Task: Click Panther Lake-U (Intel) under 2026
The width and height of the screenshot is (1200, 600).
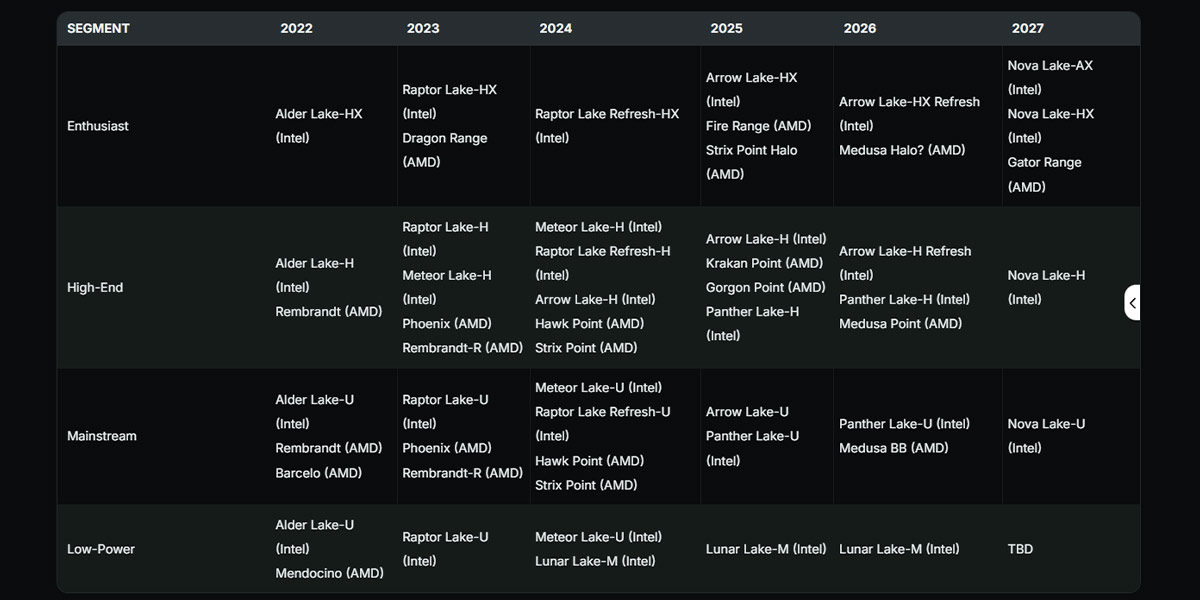Action: [x=905, y=424]
